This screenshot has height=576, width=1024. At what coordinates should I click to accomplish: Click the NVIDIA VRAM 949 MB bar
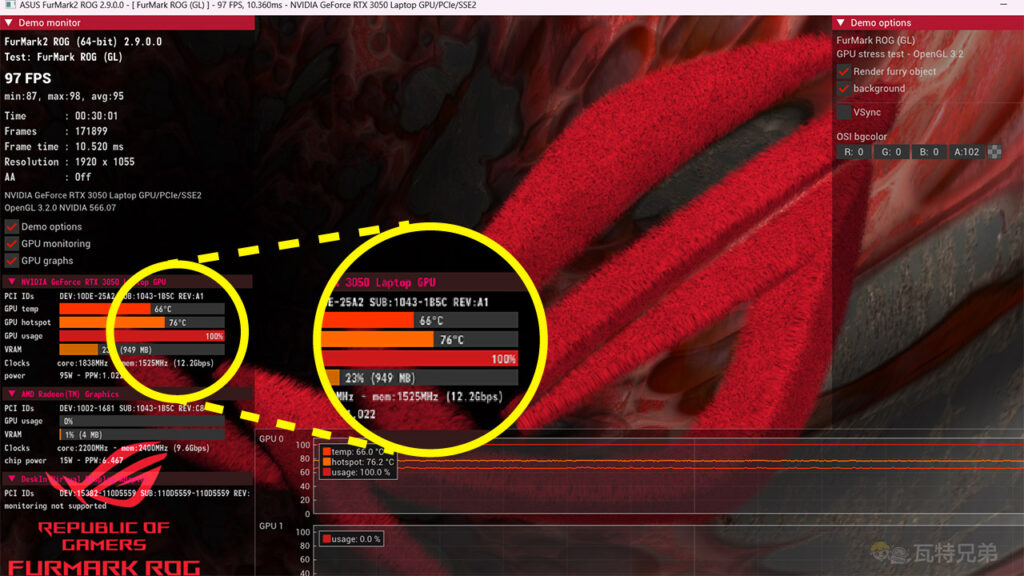point(142,349)
